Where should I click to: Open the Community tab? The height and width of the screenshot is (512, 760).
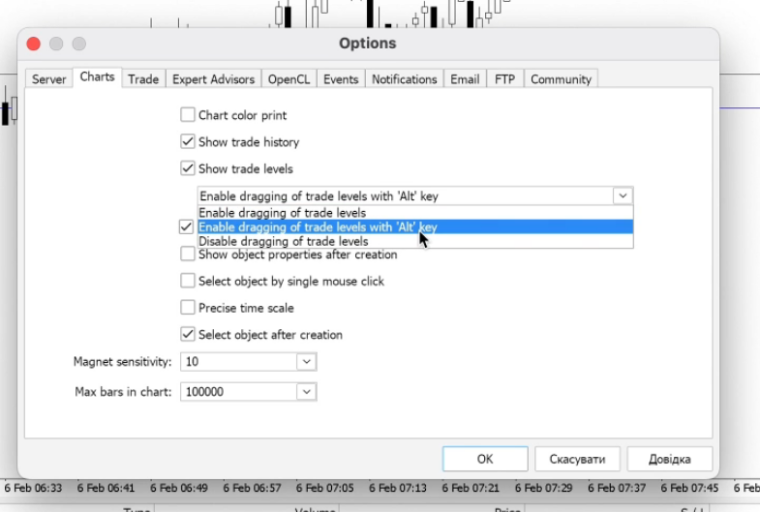click(x=561, y=79)
